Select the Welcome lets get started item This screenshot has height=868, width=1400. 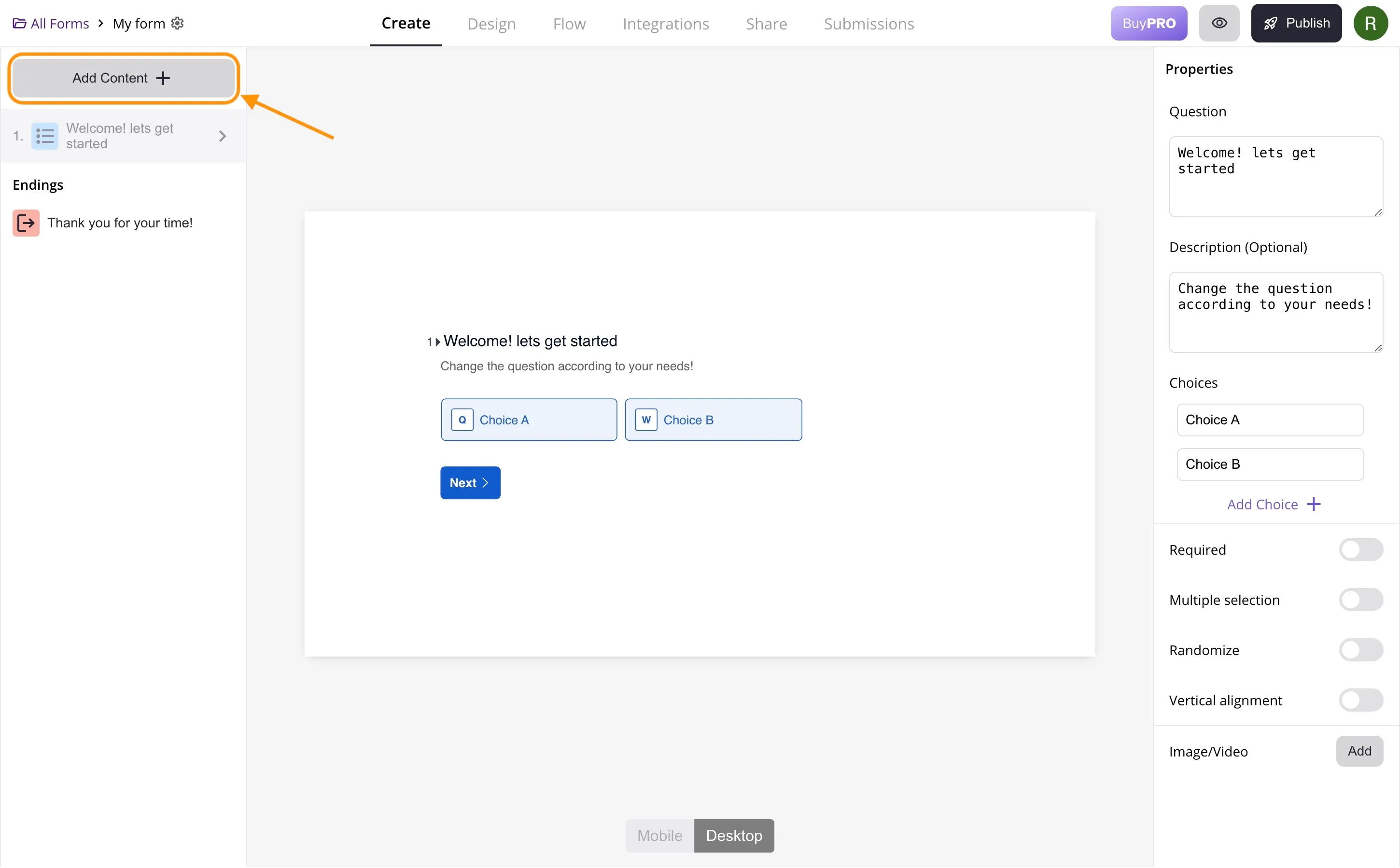tap(124, 136)
